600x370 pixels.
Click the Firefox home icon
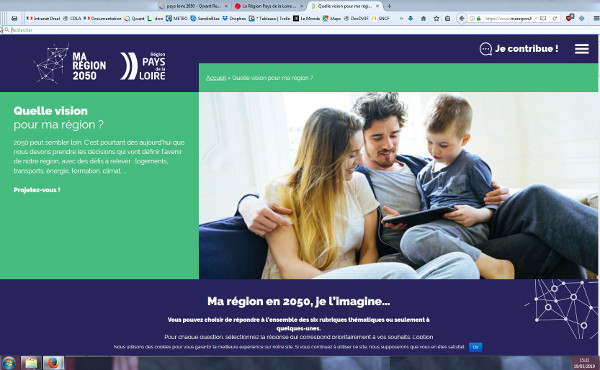423,18
